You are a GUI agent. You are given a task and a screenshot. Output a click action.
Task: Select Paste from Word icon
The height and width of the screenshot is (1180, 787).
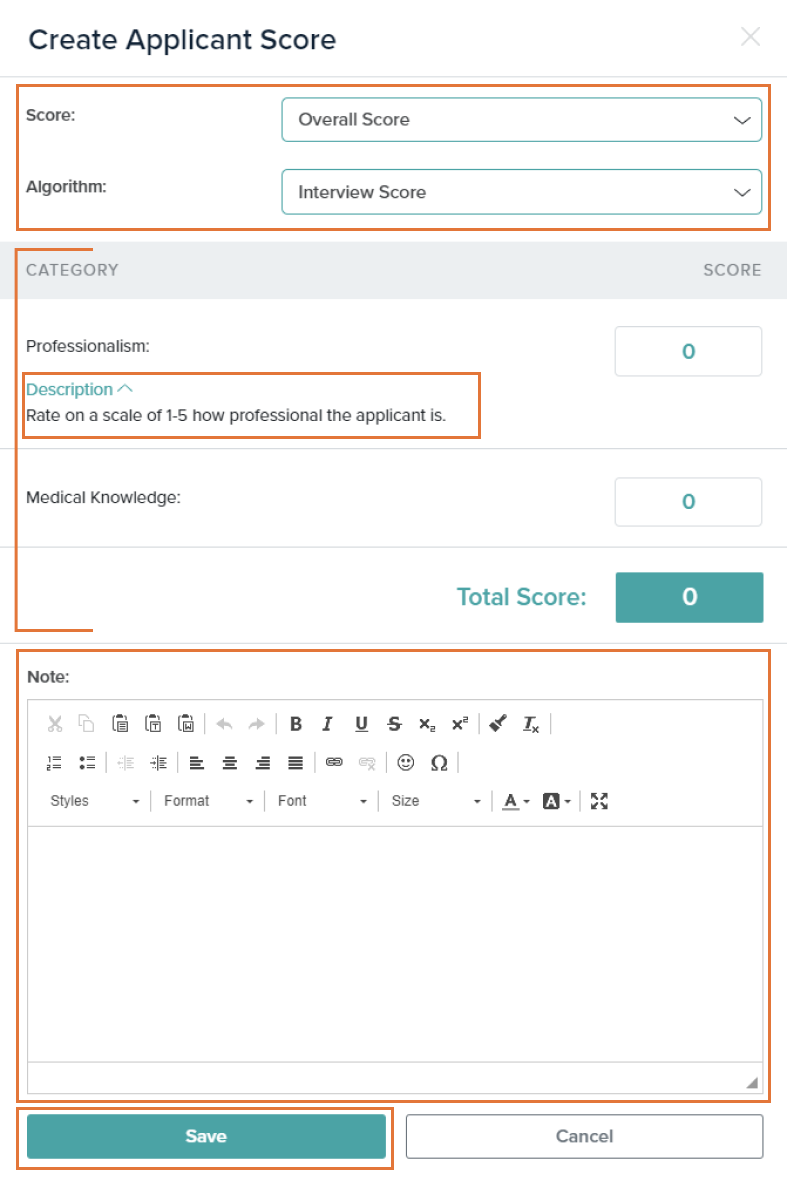pyautogui.click(x=186, y=724)
